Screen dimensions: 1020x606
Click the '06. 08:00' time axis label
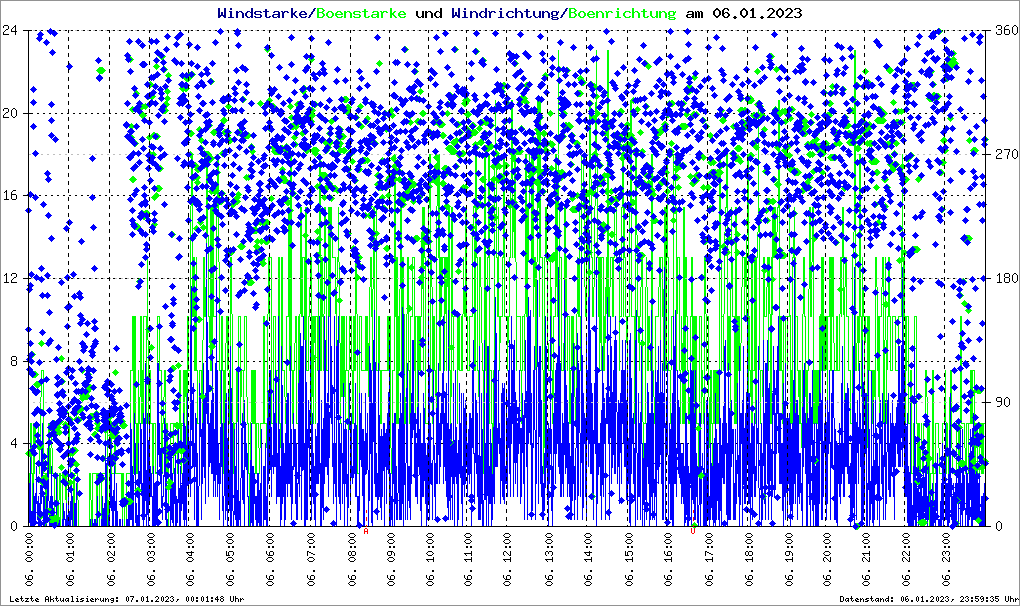pos(352,559)
